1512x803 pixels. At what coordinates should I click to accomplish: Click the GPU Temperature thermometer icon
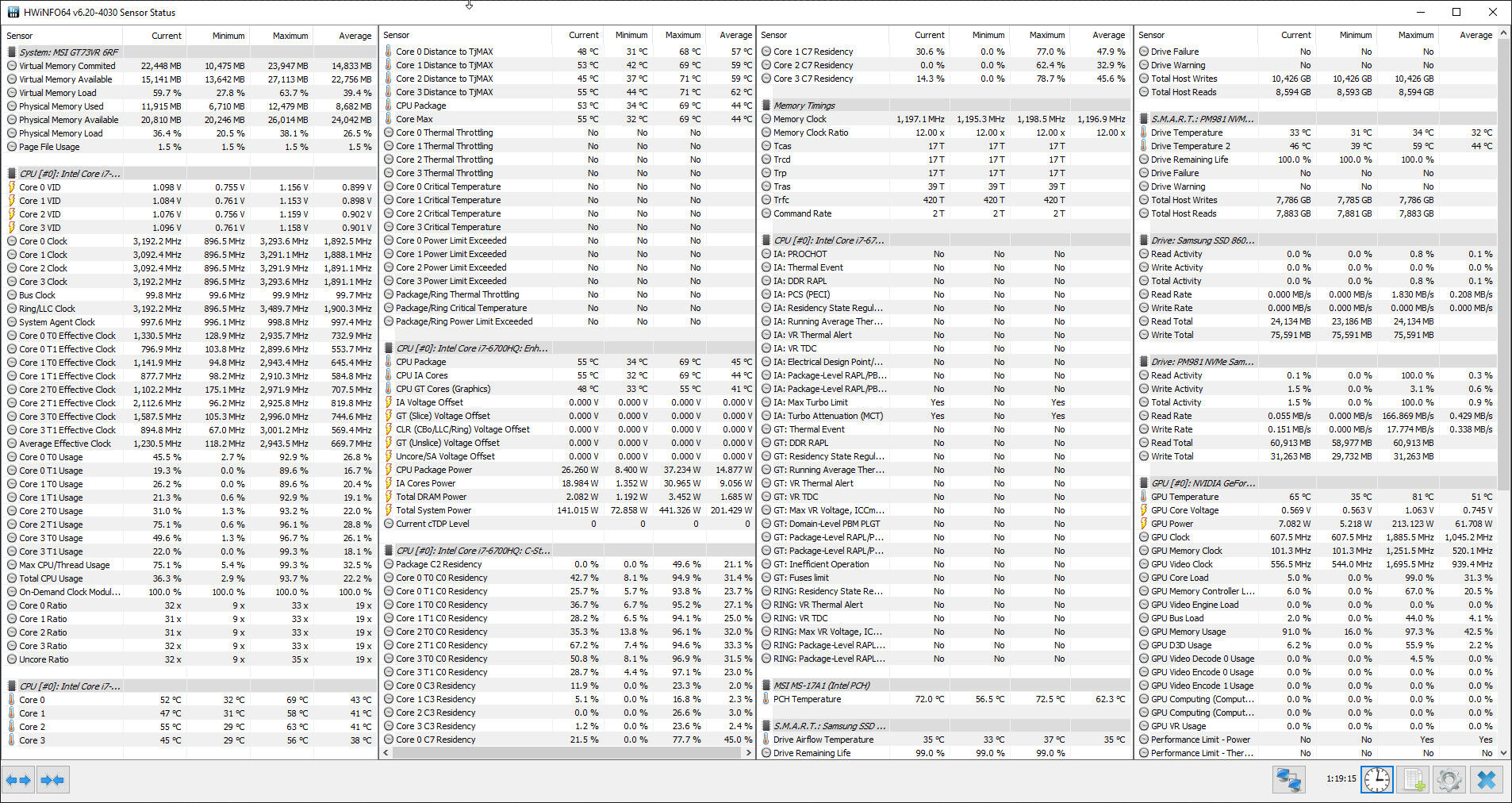click(1144, 497)
